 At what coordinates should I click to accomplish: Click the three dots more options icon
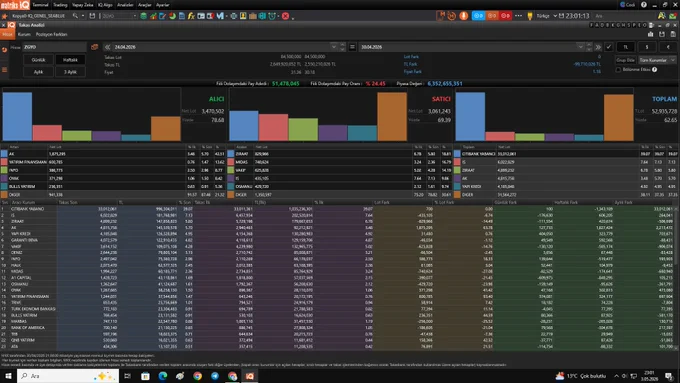click(x=518, y=16)
